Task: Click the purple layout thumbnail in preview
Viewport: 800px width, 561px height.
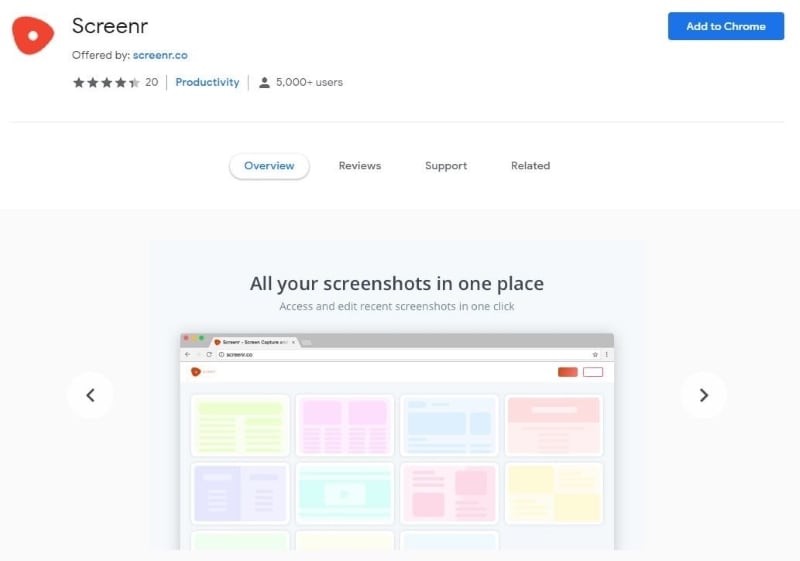Action: [240, 493]
